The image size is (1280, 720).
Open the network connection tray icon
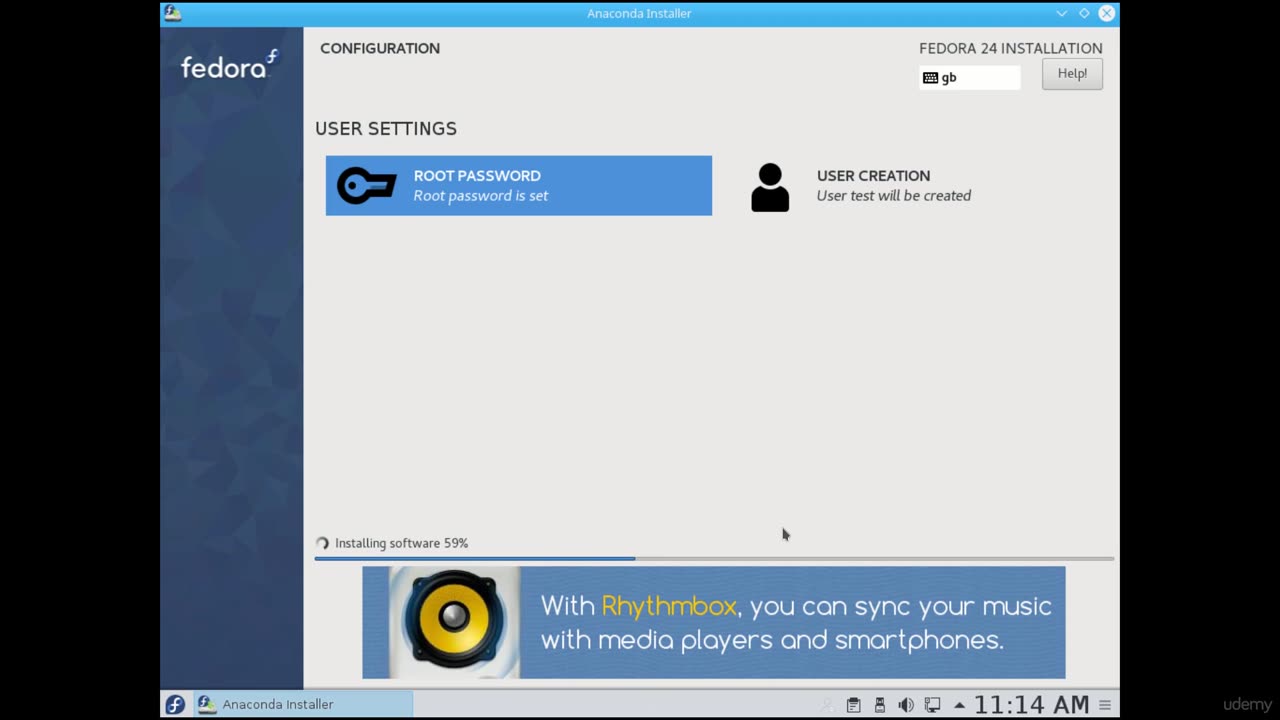932,705
